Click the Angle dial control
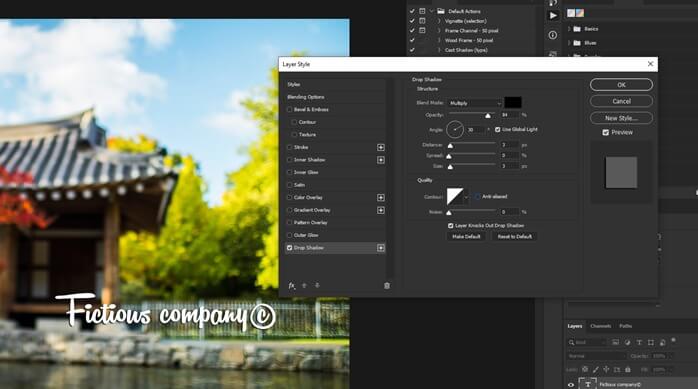Screen dimensions: 698x389 (x=455, y=130)
